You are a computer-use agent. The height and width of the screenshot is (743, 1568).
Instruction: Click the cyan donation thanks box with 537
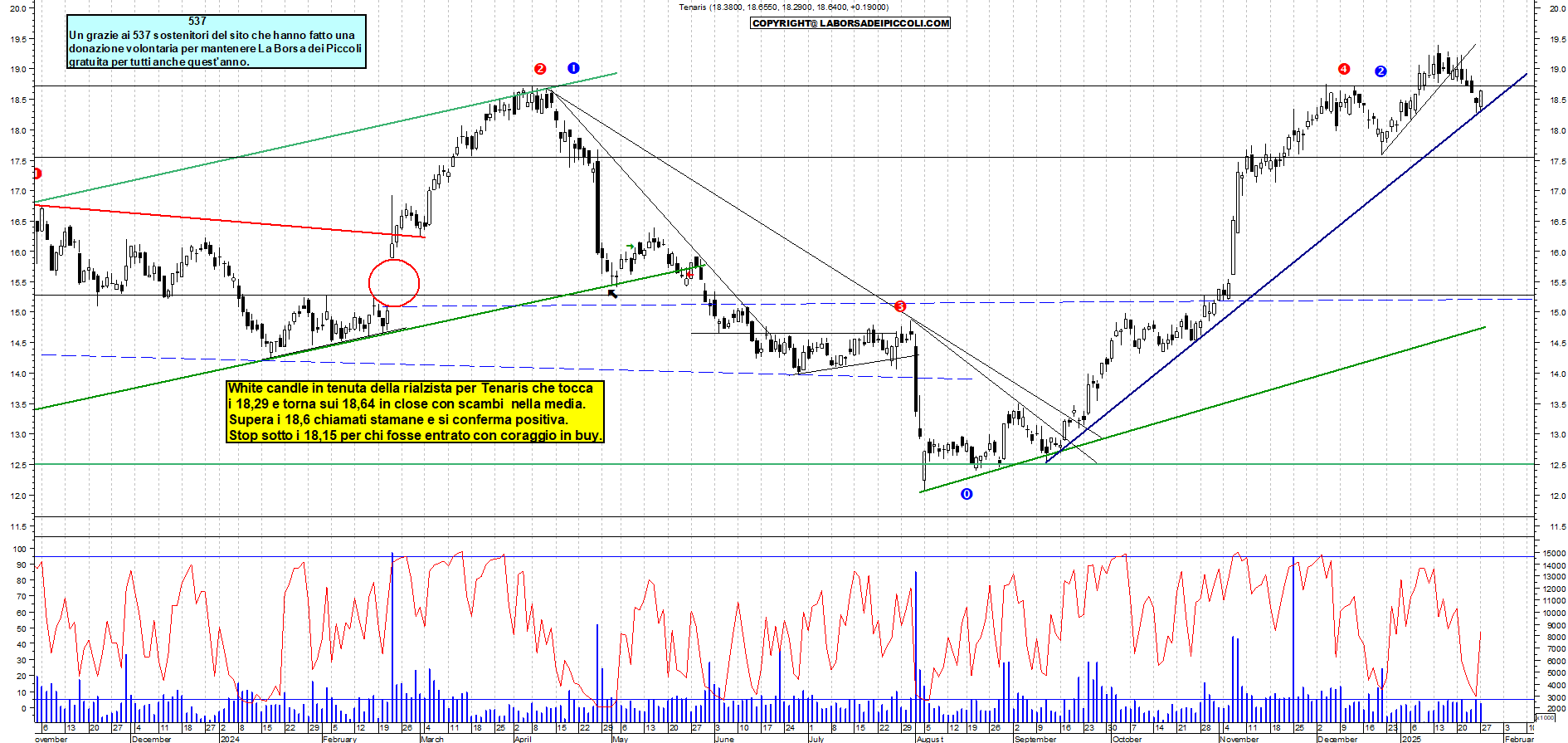[217, 42]
